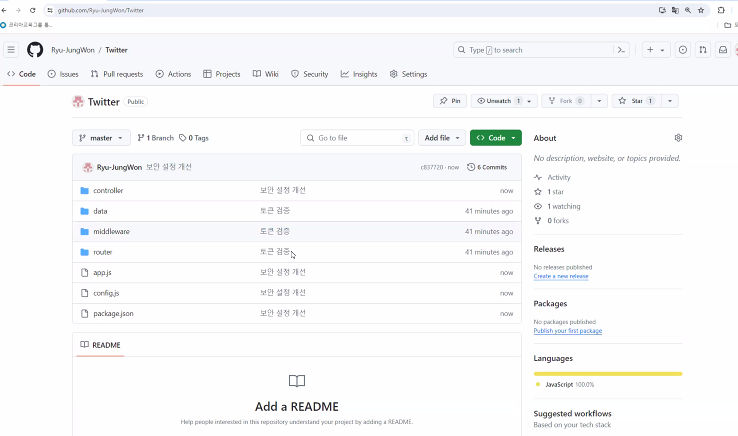Click the JavaScript 100.0% language label
The height and width of the screenshot is (436, 738).
click(565, 385)
